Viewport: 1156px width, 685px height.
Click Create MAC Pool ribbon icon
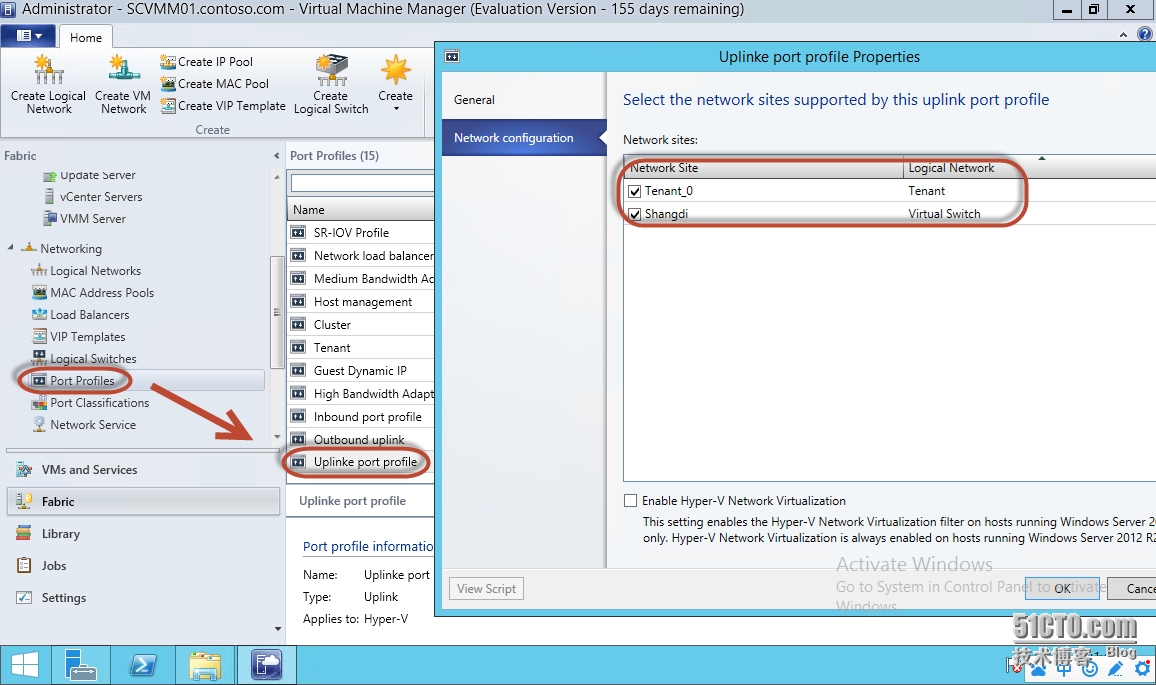pos(168,84)
